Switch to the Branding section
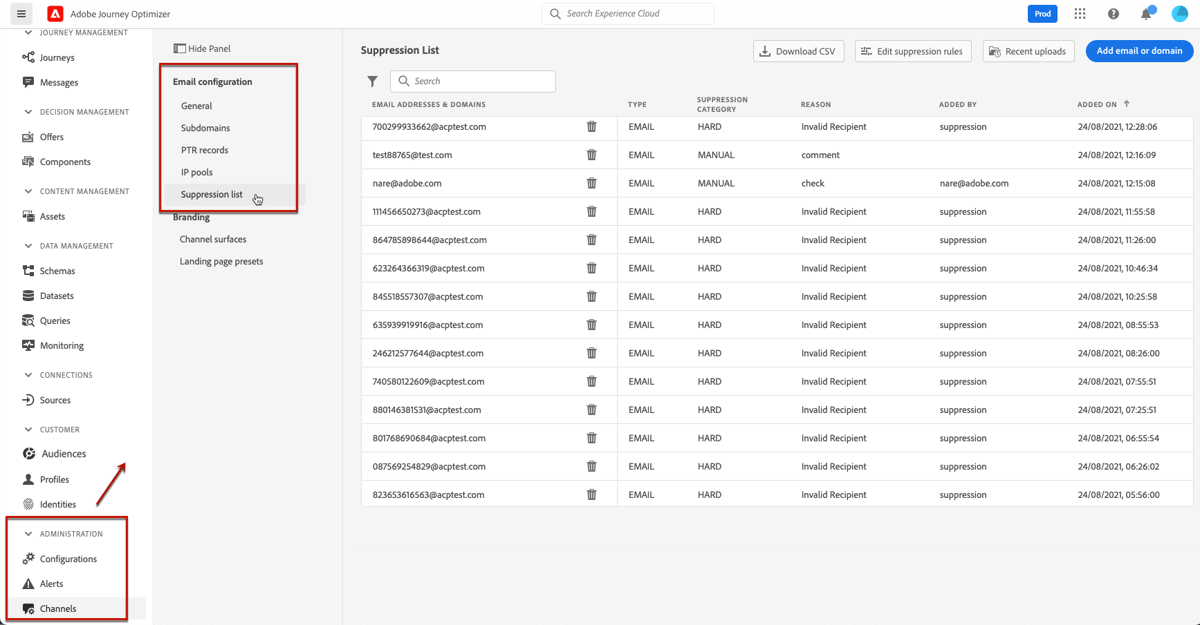Screen dimensions: 1200x625 tap(190, 216)
